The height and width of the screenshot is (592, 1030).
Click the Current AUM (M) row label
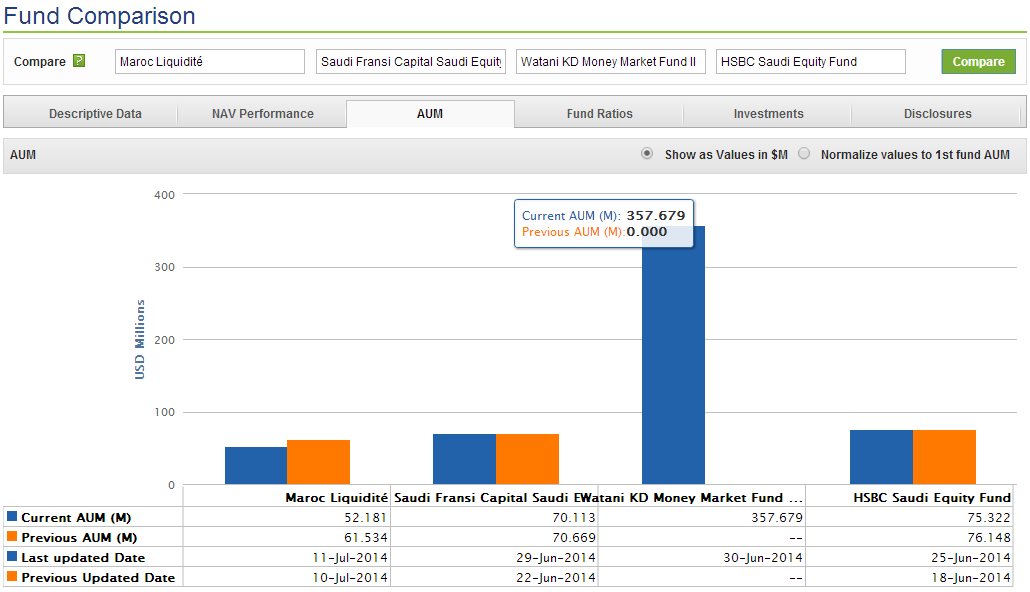(76, 518)
